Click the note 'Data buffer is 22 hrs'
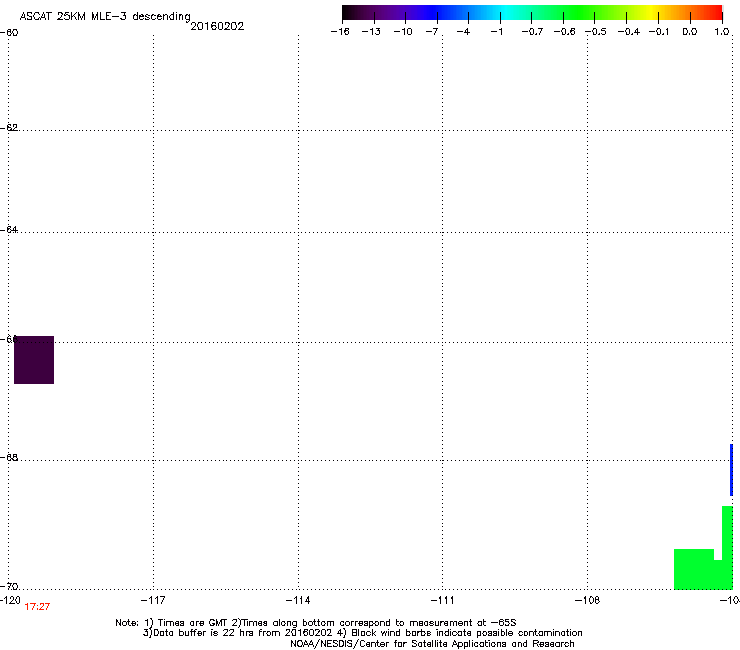Viewport: 740px width, 650px height. (x=199, y=633)
